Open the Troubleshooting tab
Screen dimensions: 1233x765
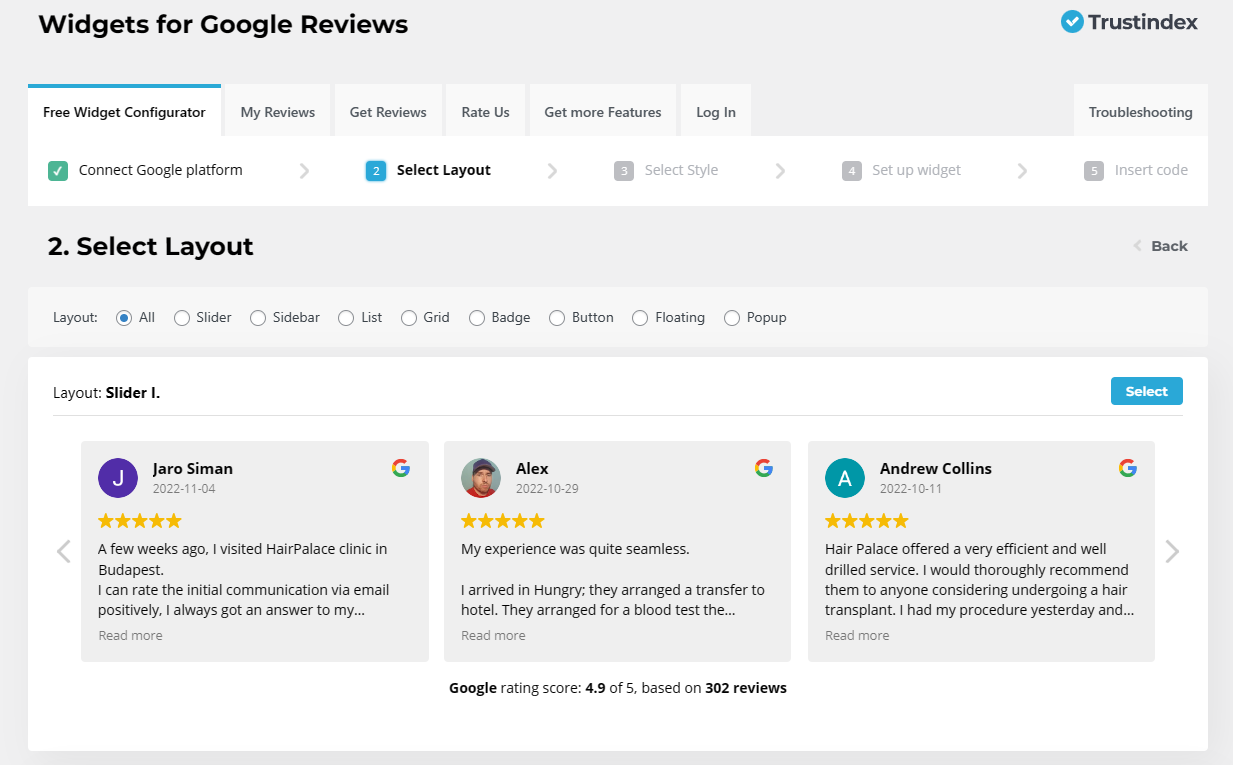click(1140, 111)
